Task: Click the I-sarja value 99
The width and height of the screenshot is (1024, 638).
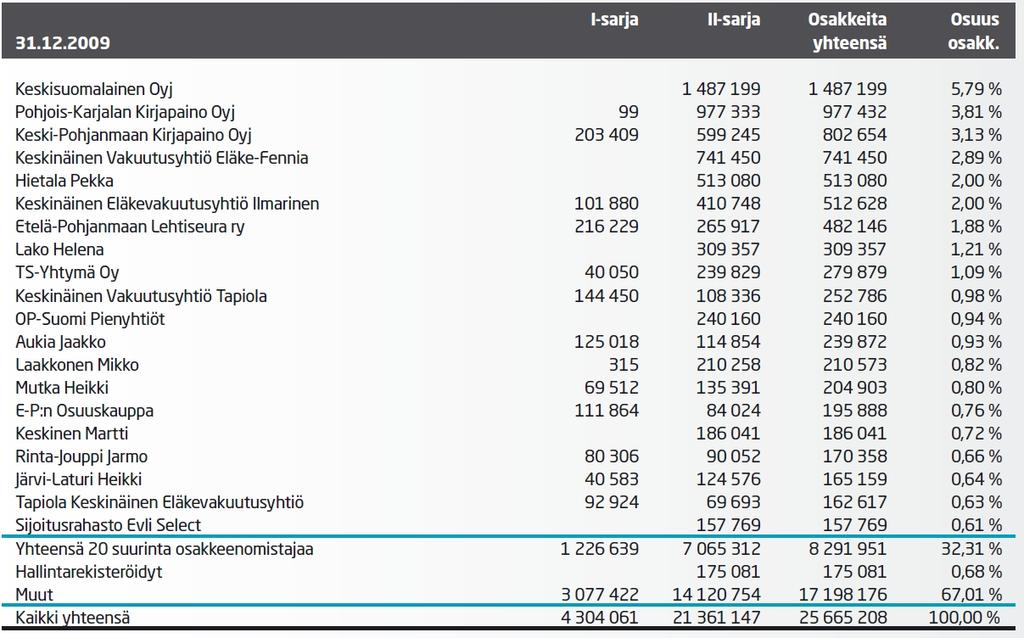Action: pyautogui.click(x=628, y=112)
